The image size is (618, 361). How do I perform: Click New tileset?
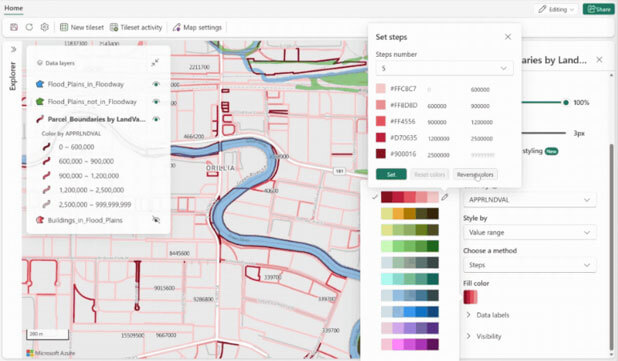[x=82, y=27]
